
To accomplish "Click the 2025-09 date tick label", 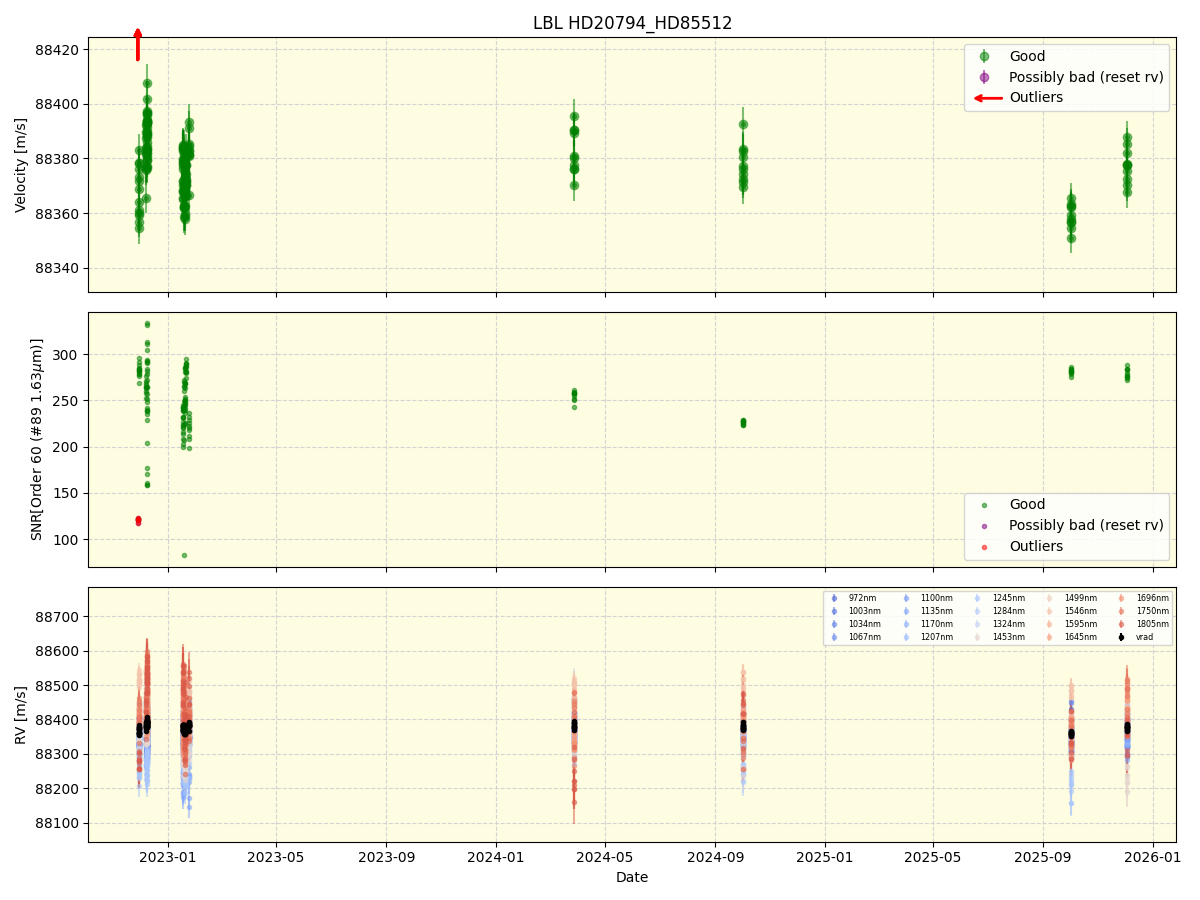I will pos(1043,857).
